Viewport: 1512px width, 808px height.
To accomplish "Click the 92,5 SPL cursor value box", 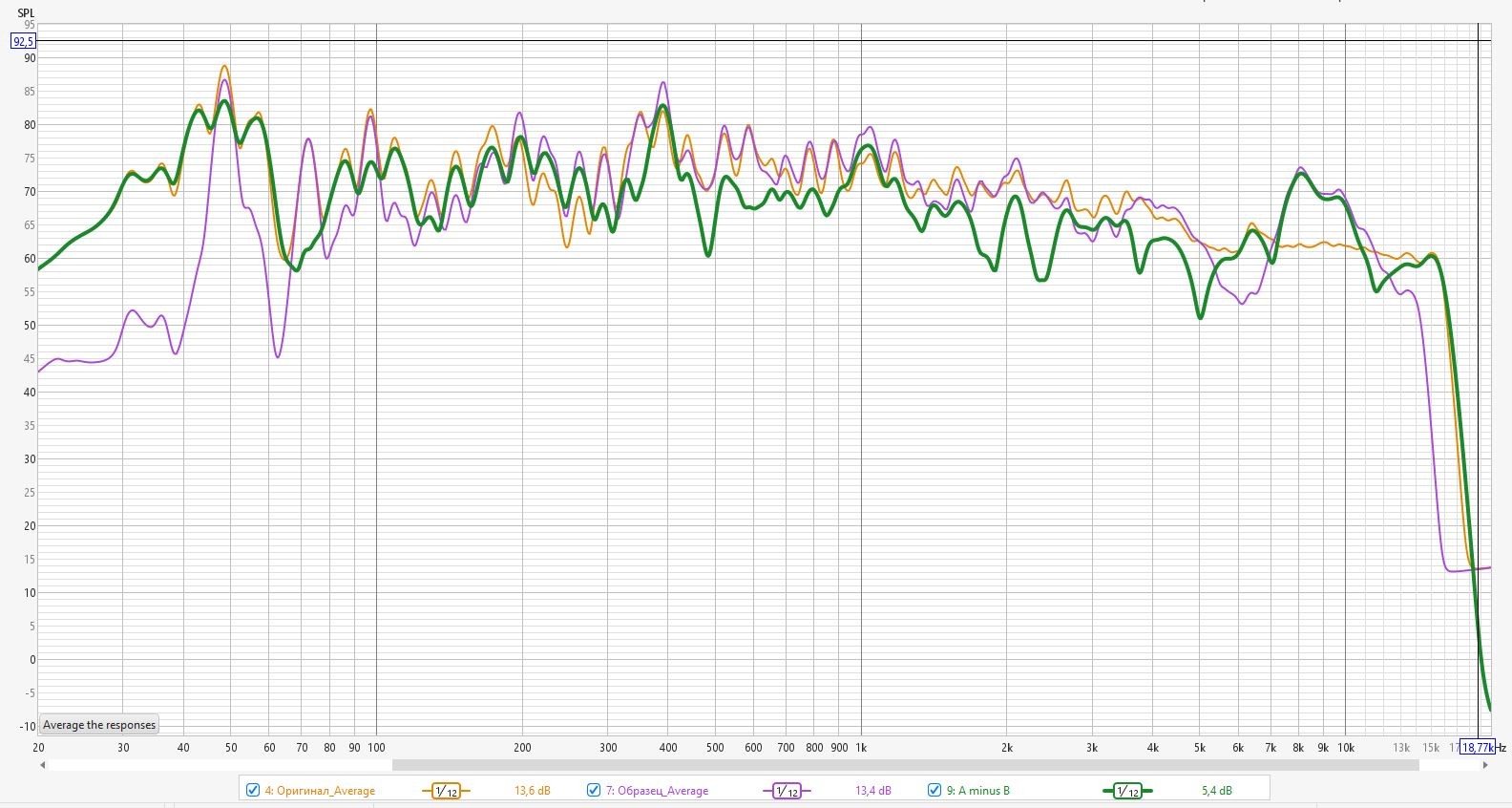I will [24, 41].
